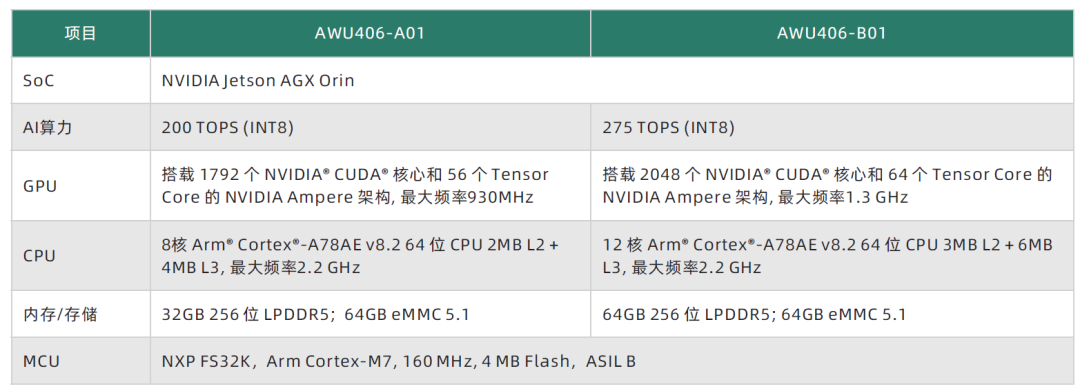Select the 32GB 256 位 LPDDR5 cell
Viewport: 1080px width, 391px height.
(371, 315)
